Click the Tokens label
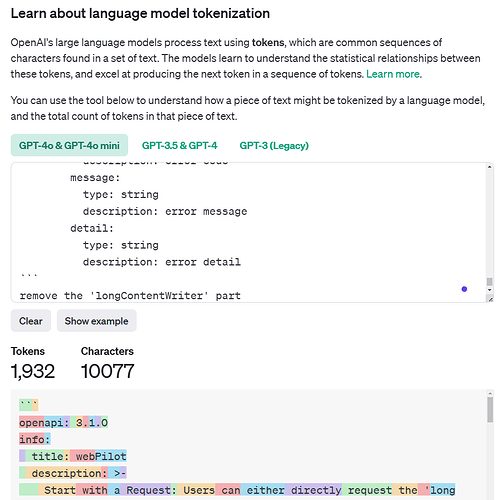 click(28, 351)
